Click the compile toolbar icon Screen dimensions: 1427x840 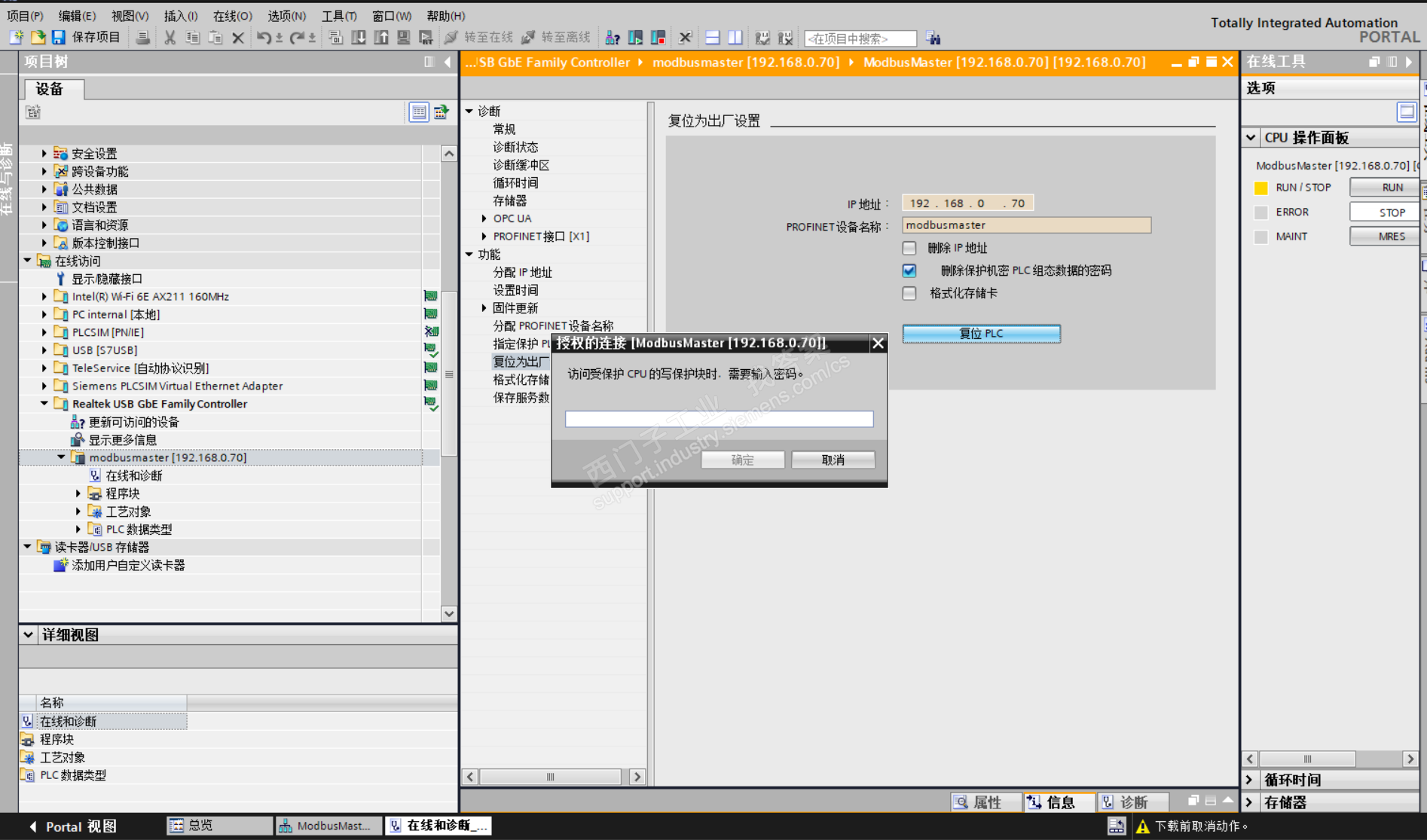tap(336, 38)
